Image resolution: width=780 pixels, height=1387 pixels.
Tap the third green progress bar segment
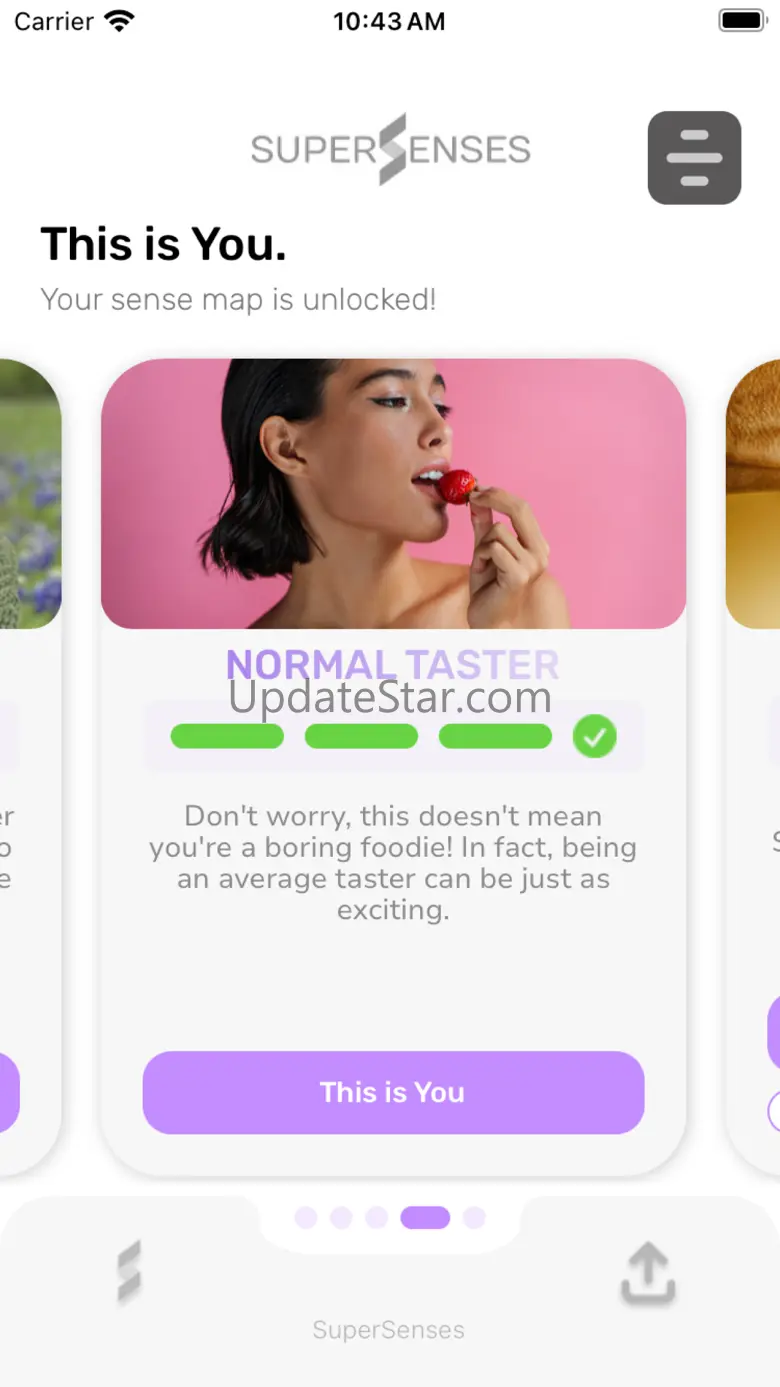click(x=495, y=737)
